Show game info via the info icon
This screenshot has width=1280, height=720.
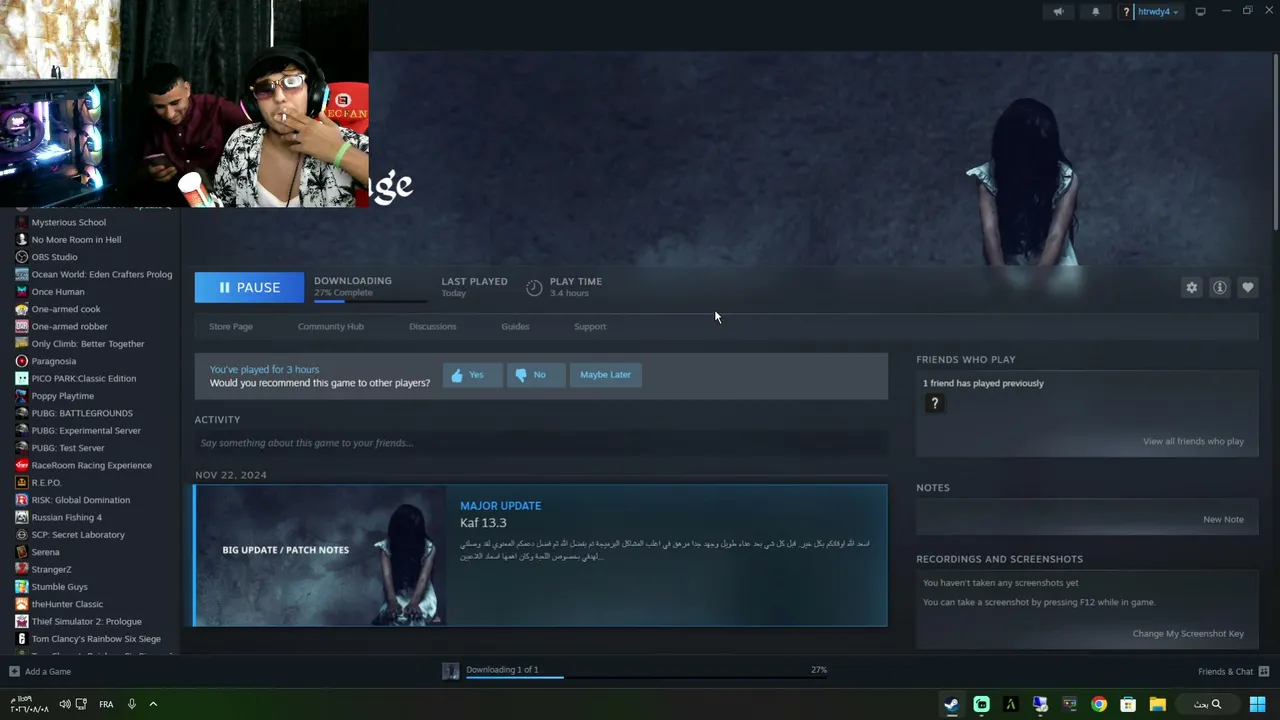1220,288
